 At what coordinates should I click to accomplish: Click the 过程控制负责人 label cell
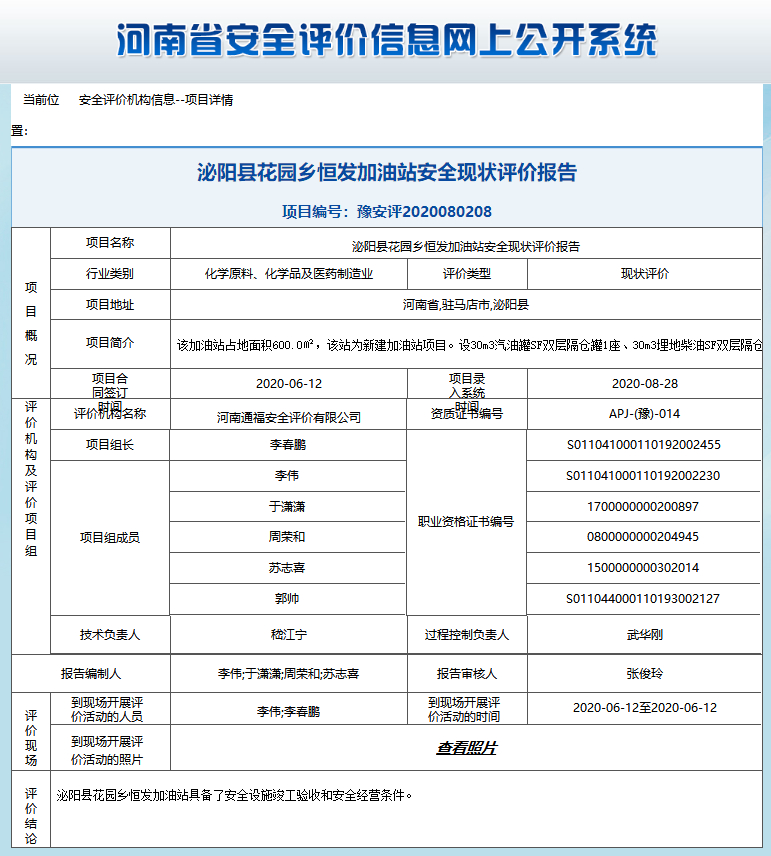click(467, 635)
